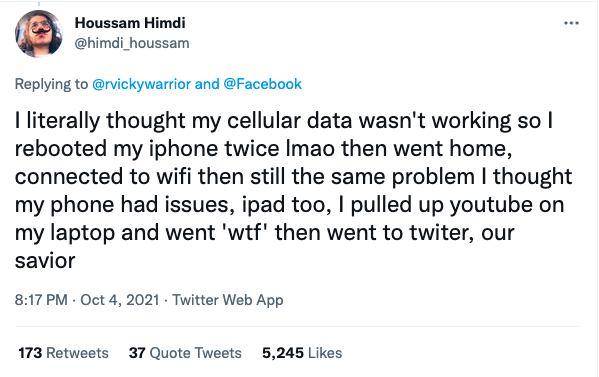This screenshot has height=377, width=599.
Task: Open the @himdi_houssam handle
Action: tap(132, 43)
